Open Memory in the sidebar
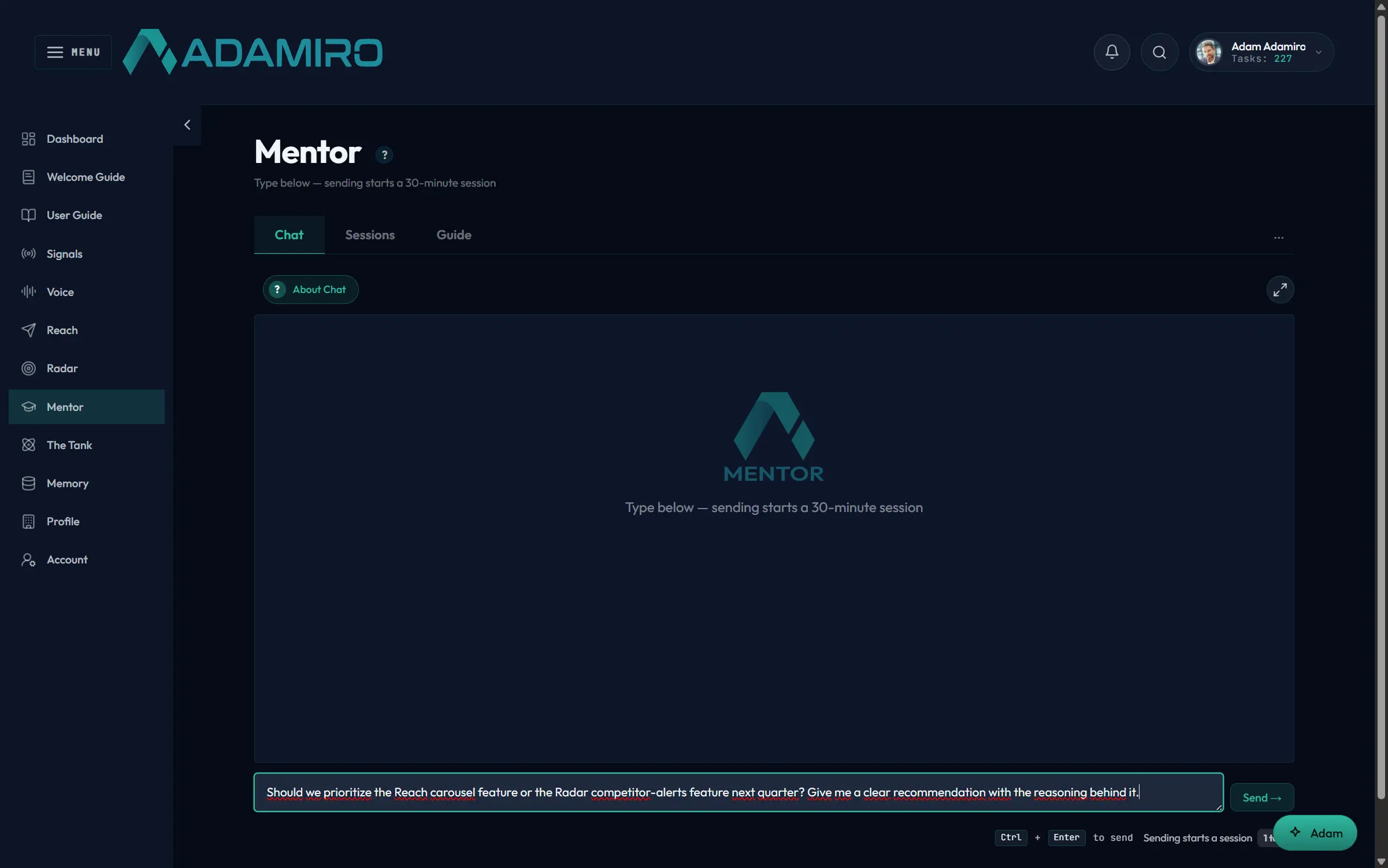This screenshot has width=1388, height=868. point(87,483)
